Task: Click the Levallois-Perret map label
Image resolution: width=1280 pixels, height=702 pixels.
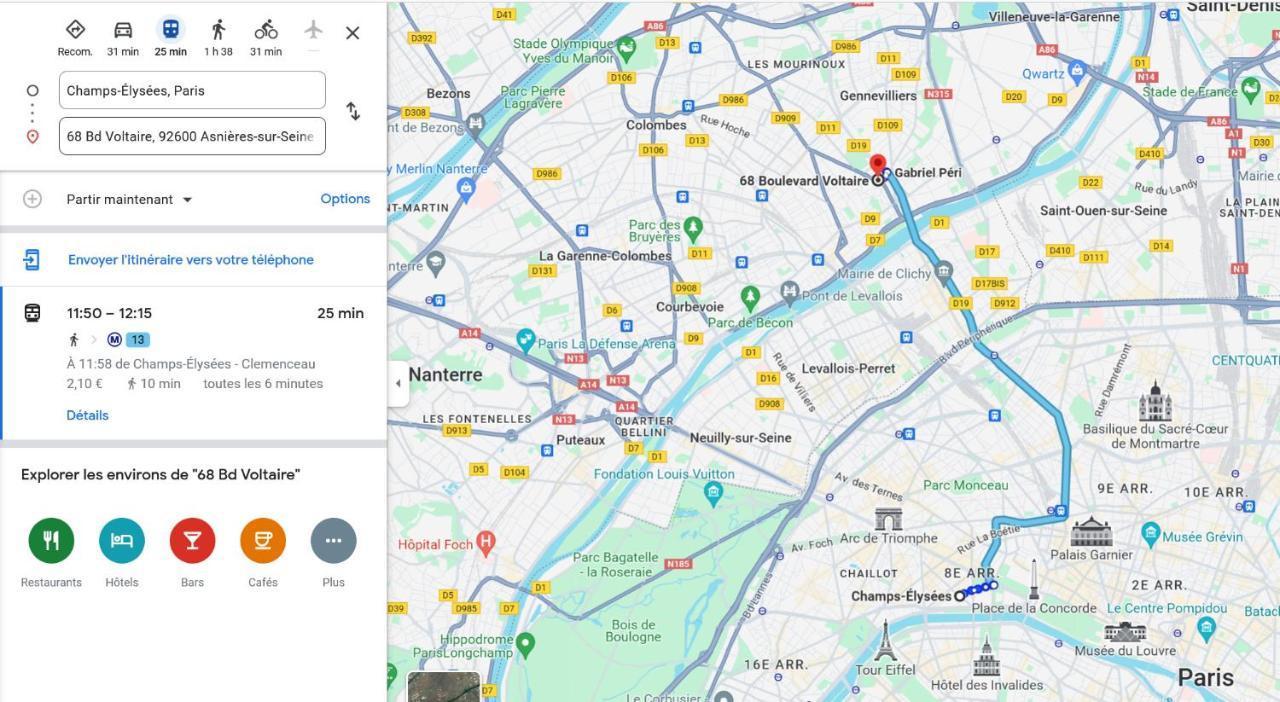Action: [849, 368]
